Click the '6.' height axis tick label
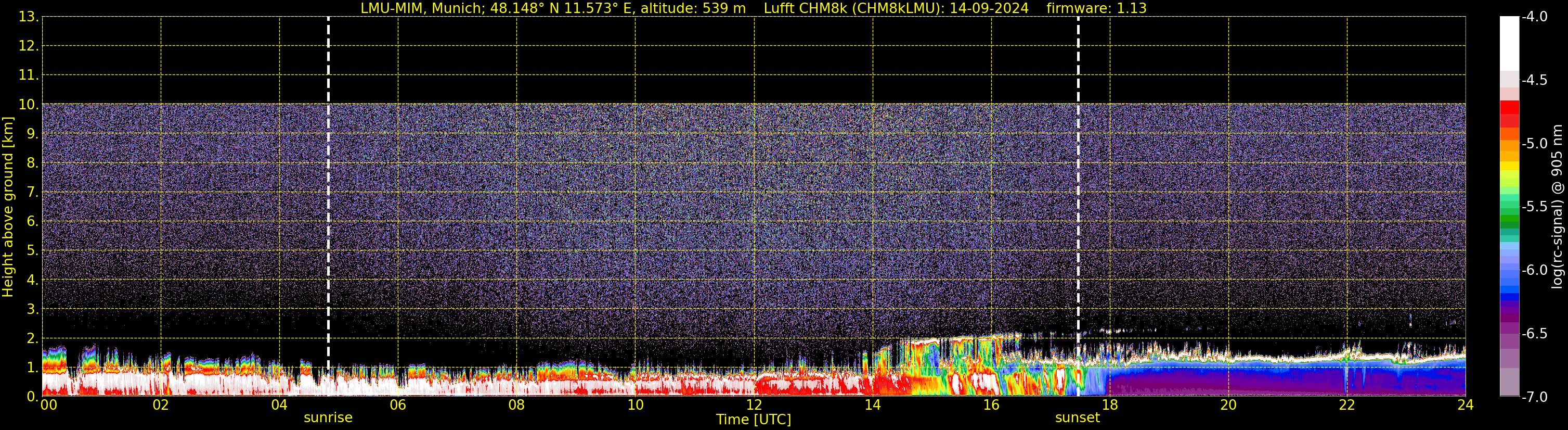This screenshot has width=1568, height=430. 32,222
